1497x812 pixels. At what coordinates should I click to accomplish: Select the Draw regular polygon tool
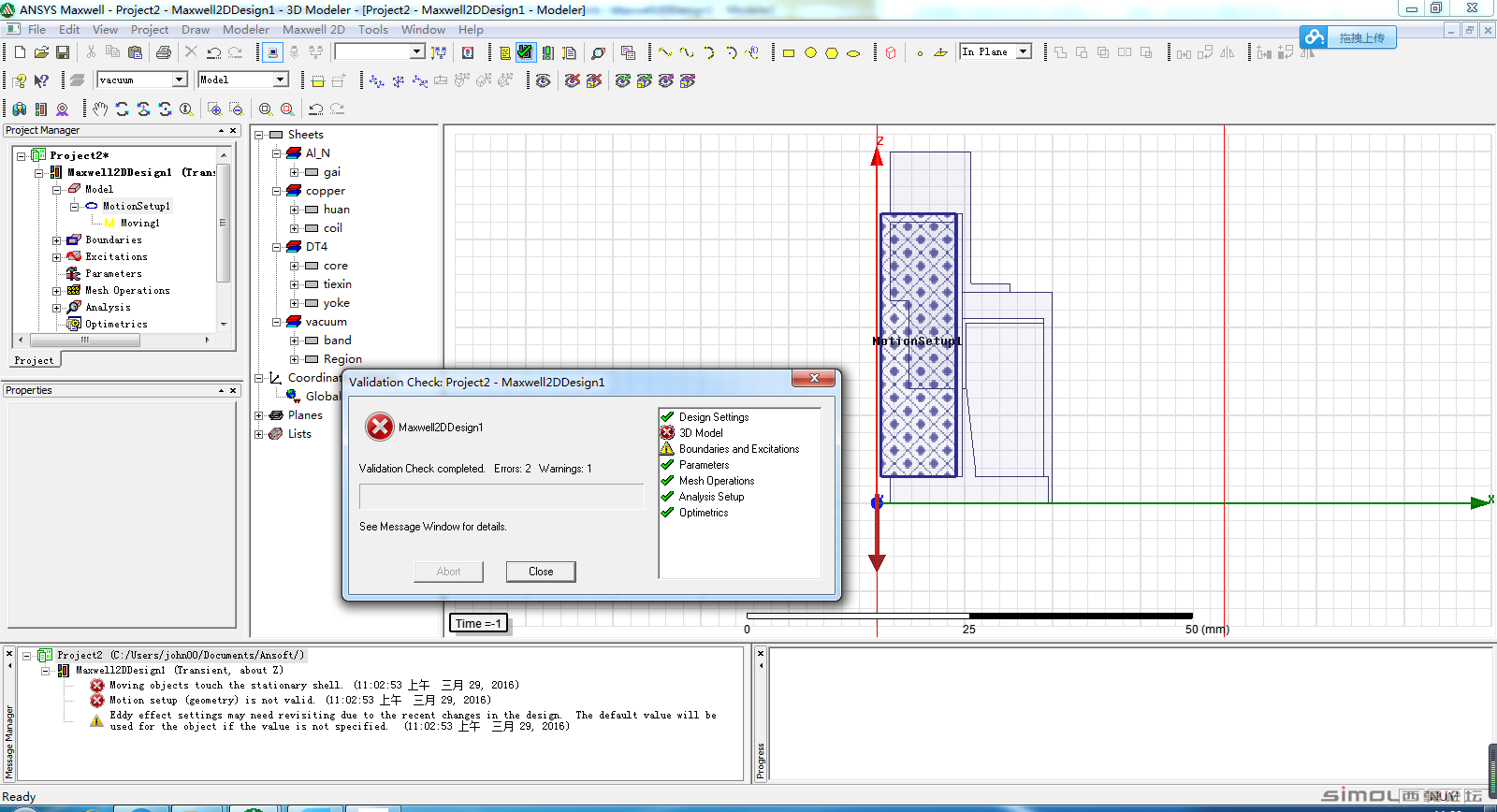coord(832,53)
